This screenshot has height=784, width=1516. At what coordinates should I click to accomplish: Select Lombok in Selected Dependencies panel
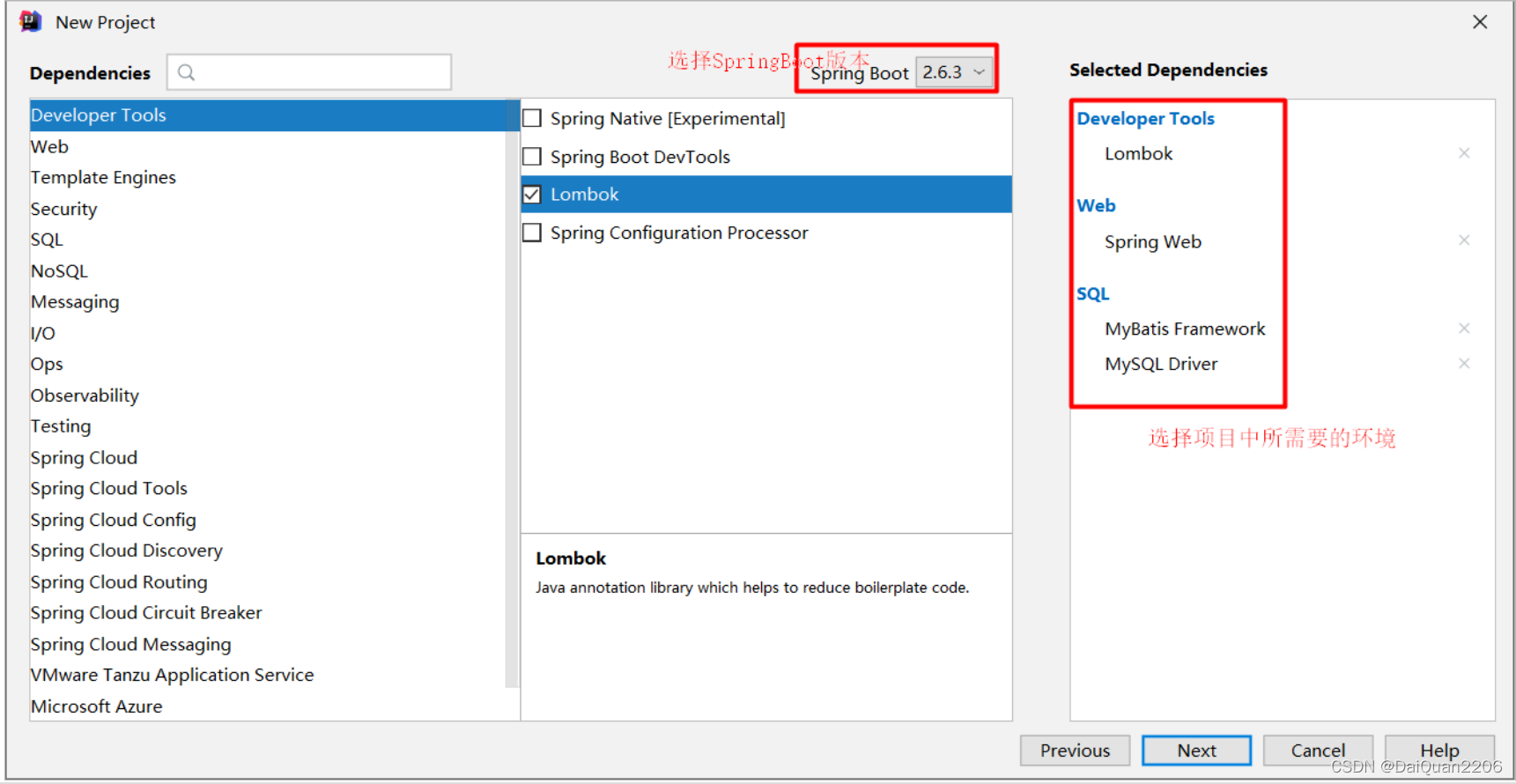click(x=1138, y=153)
